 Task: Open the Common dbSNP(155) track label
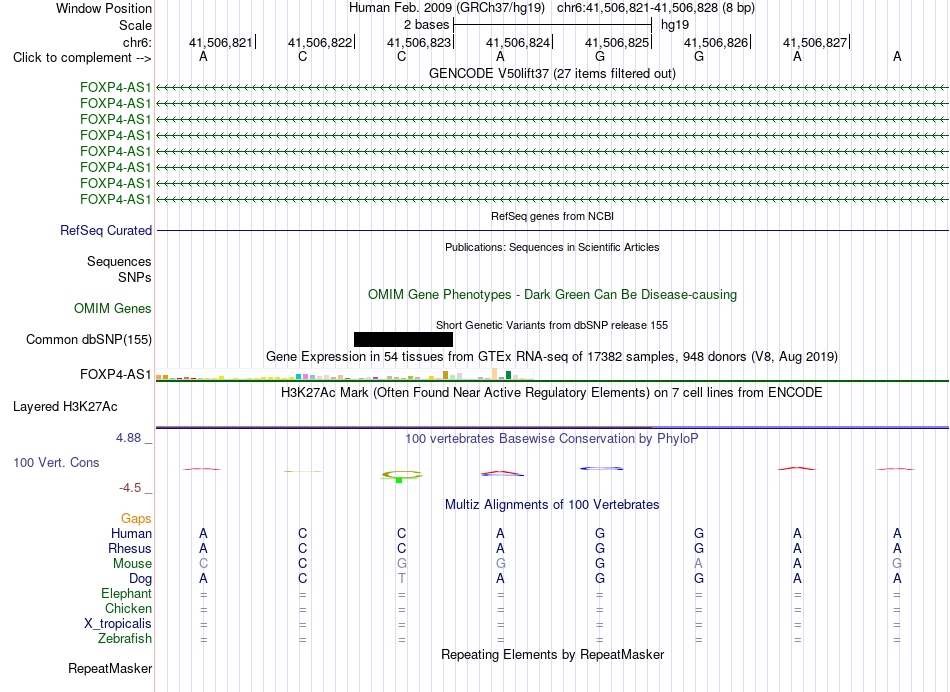(x=89, y=339)
